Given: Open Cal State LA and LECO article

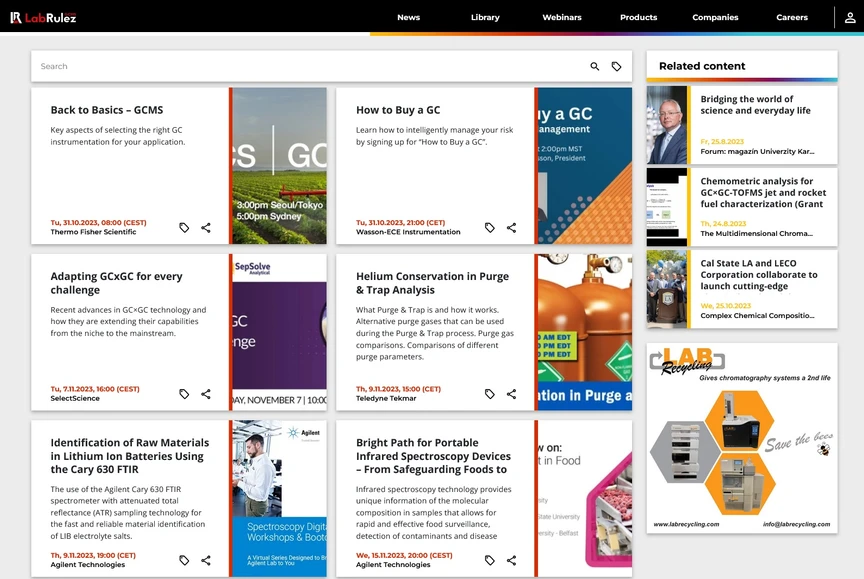Looking at the screenshot, I should (759, 274).
